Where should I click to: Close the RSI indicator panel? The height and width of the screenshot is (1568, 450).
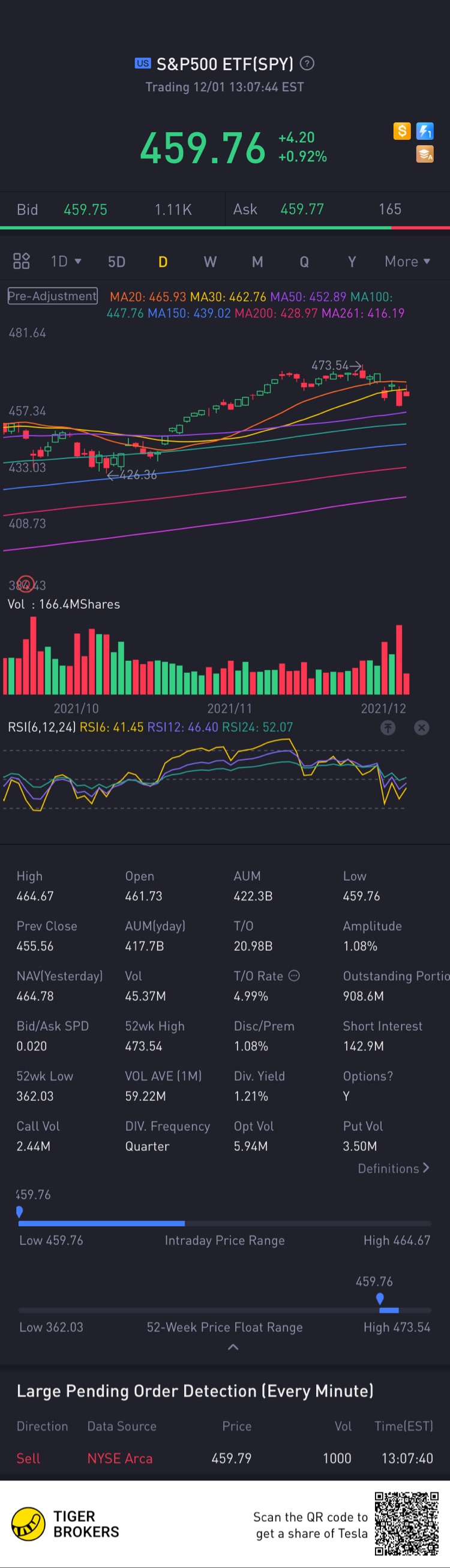(x=421, y=728)
